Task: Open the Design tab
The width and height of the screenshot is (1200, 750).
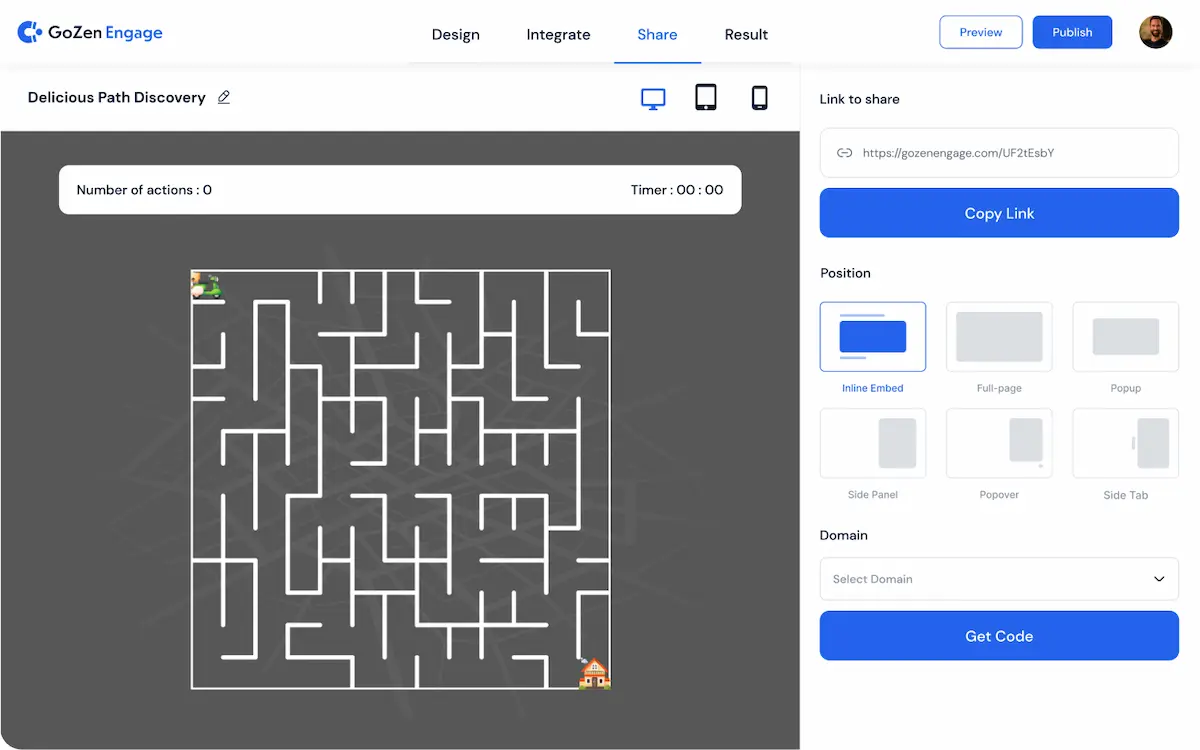Action: [456, 34]
